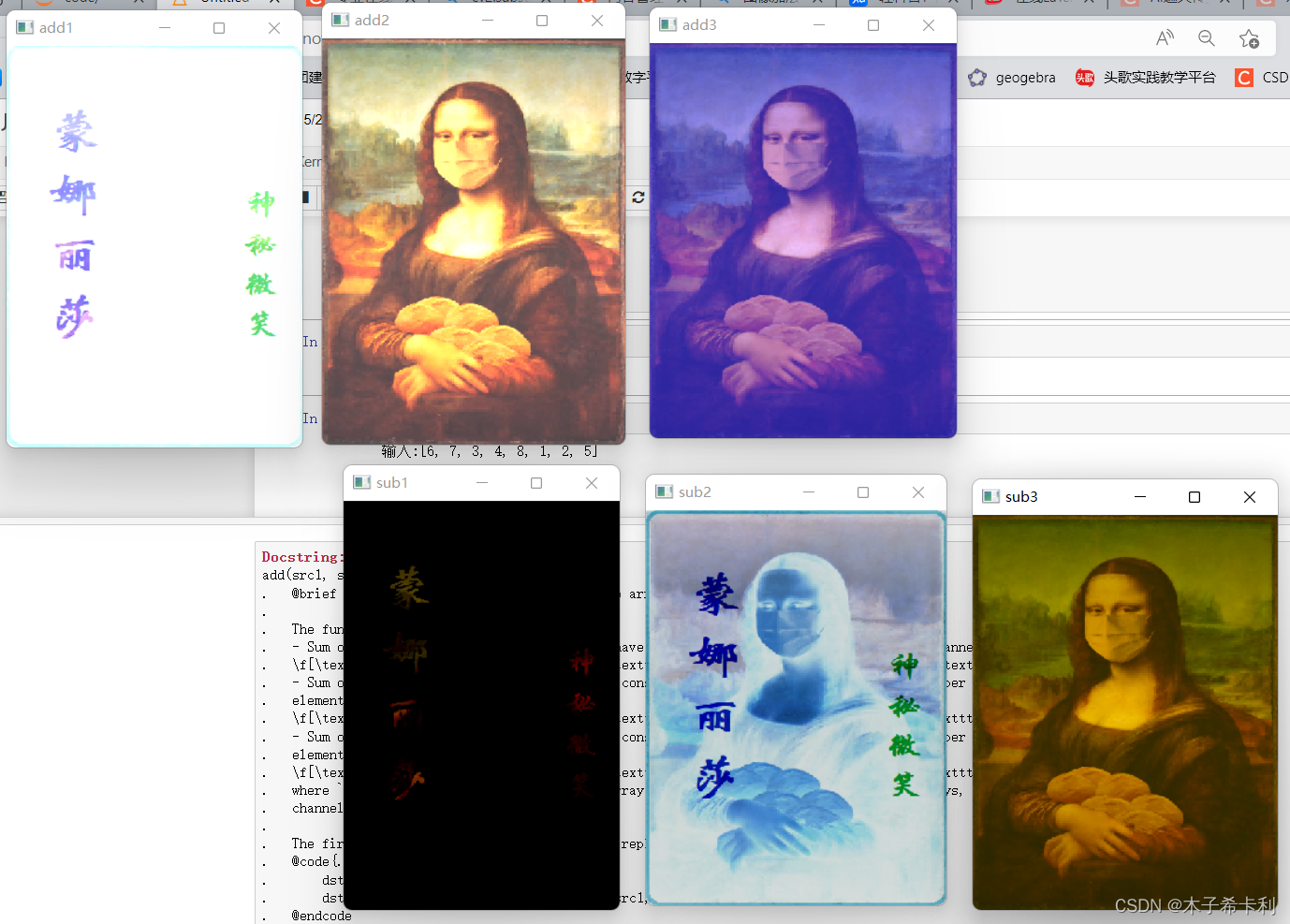Click the yellowish sub3 Mona Lisa image

coord(1125,712)
